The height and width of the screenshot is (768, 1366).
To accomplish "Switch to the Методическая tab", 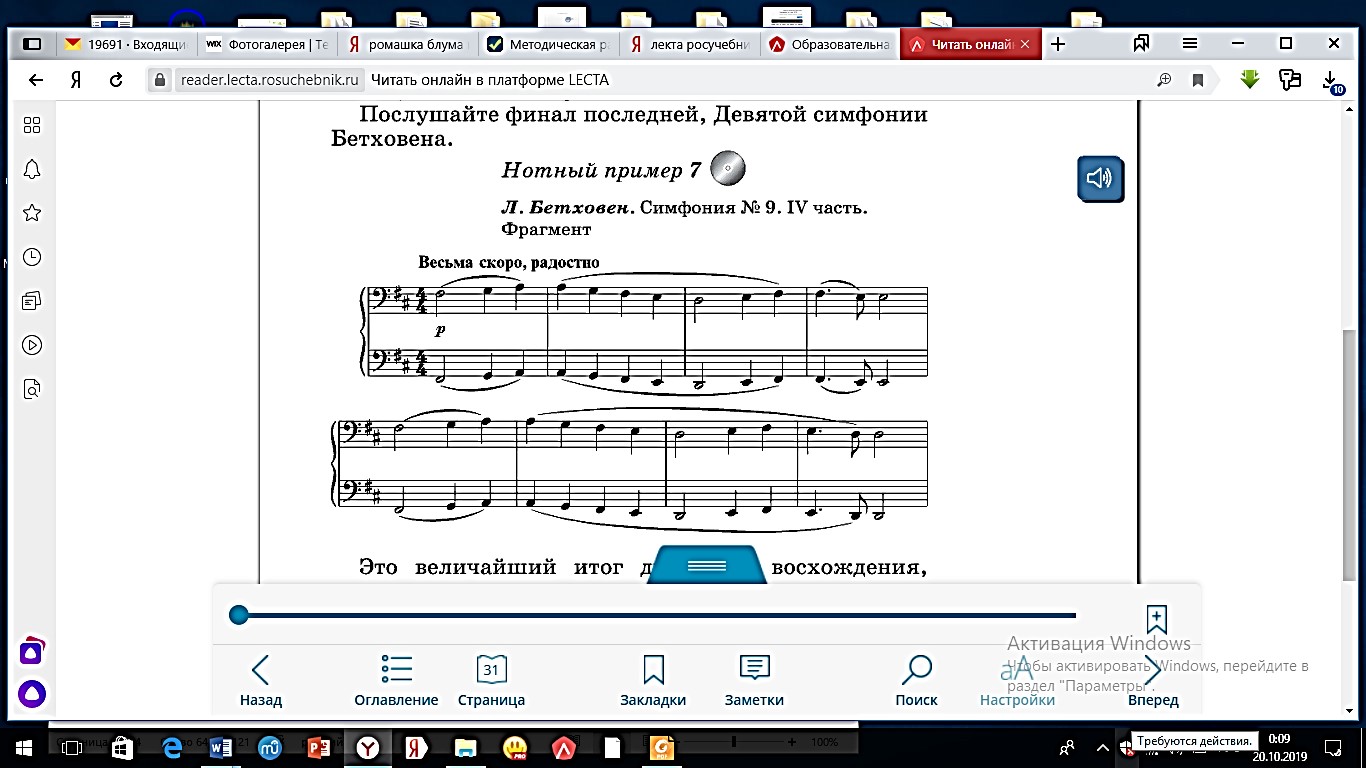I will [549, 44].
